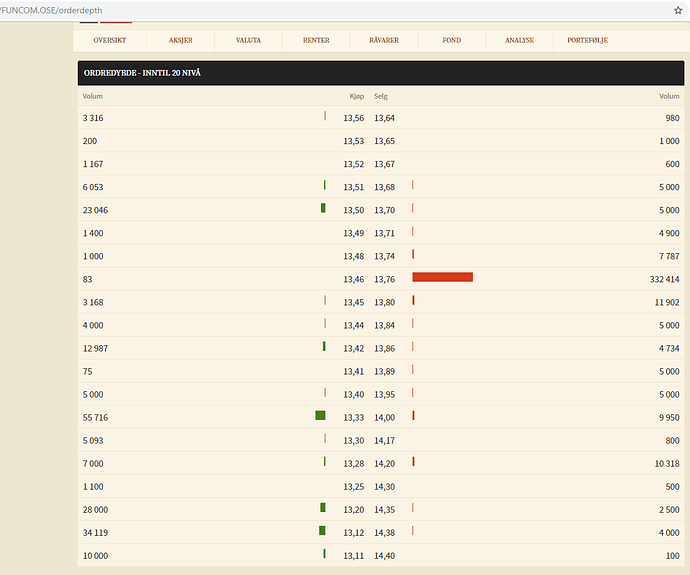Click the green bar beside 13,33
This screenshot has height=575, width=690.
click(x=320, y=415)
